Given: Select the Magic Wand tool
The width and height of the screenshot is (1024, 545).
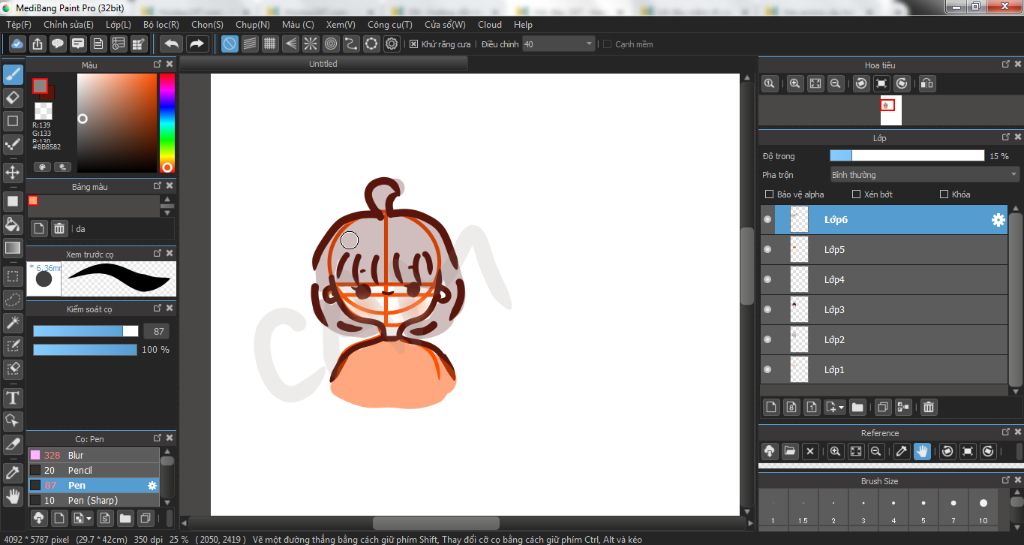Looking at the screenshot, I should [x=12, y=322].
